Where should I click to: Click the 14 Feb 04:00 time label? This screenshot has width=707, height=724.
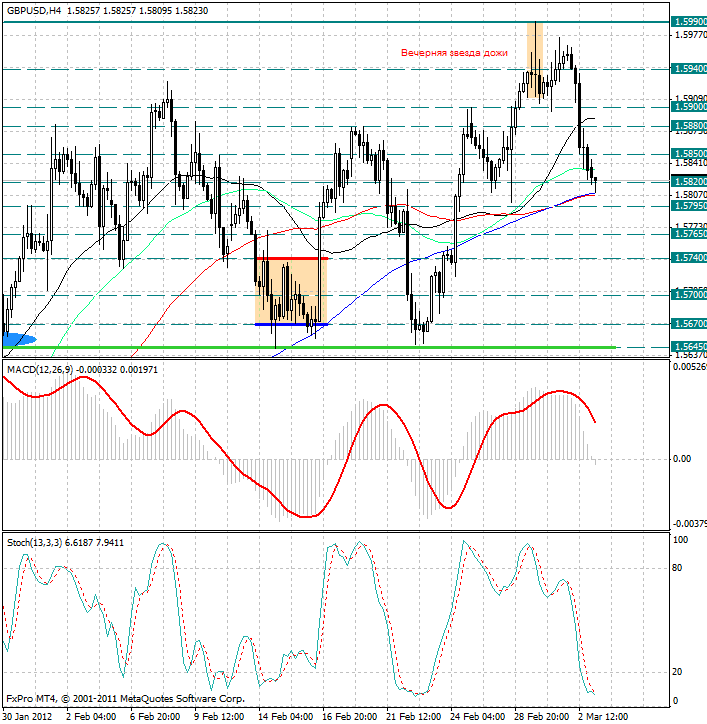(x=286, y=717)
